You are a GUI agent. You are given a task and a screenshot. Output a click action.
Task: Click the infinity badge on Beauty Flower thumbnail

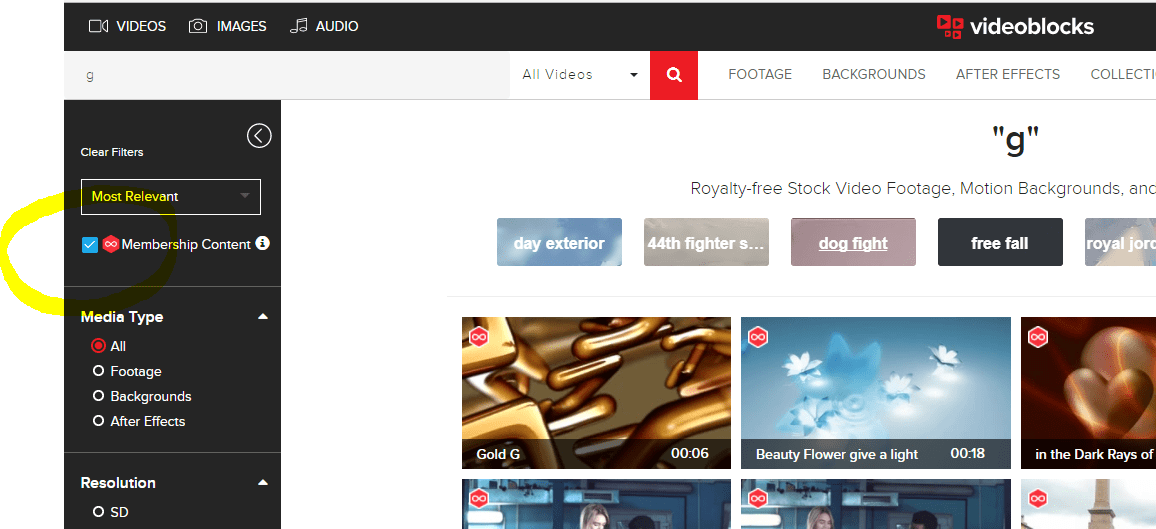point(759,337)
